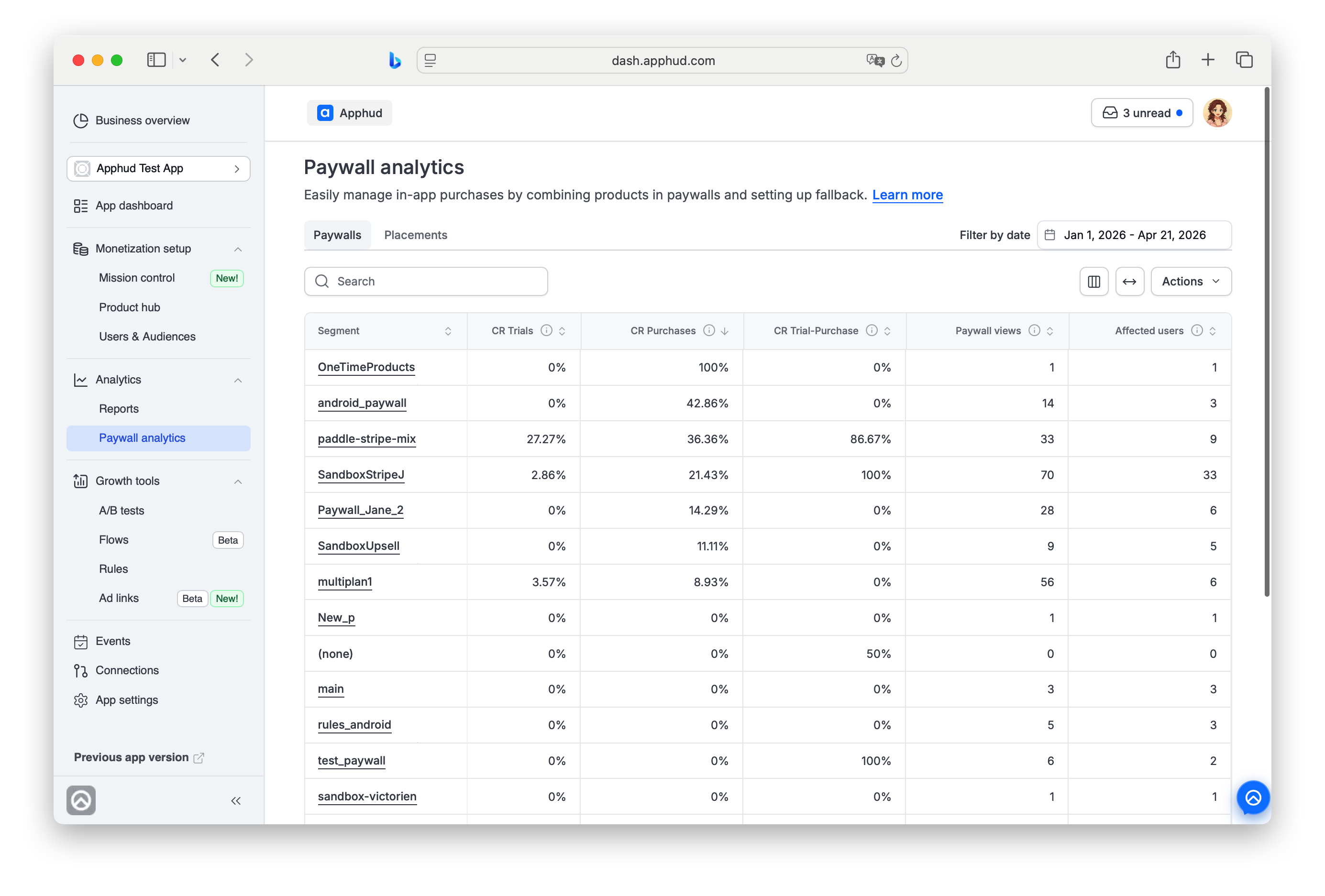The height and width of the screenshot is (896, 1325).
Task: Click the user avatar picture
Action: tap(1217, 113)
